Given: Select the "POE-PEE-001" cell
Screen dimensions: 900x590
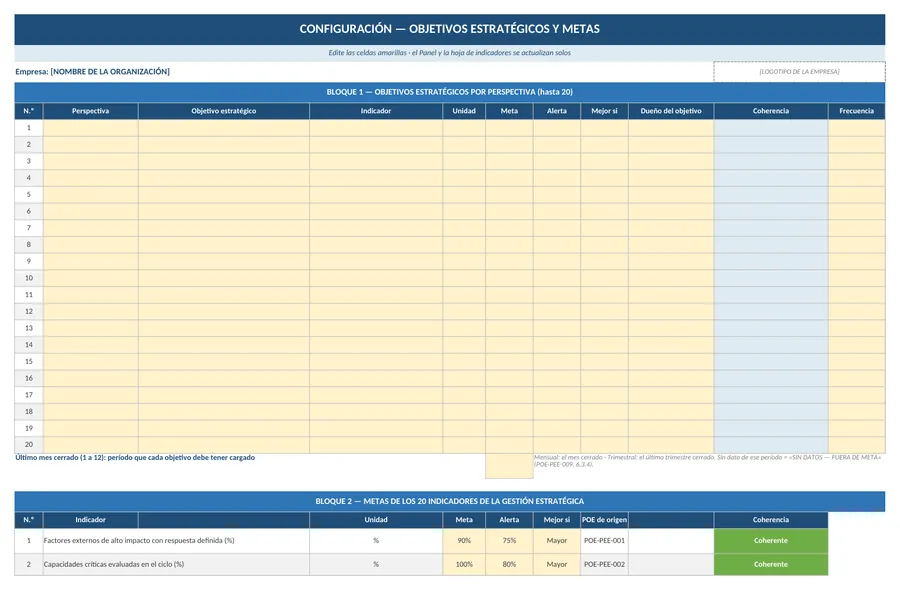Looking at the screenshot, I should (x=604, y=541).
